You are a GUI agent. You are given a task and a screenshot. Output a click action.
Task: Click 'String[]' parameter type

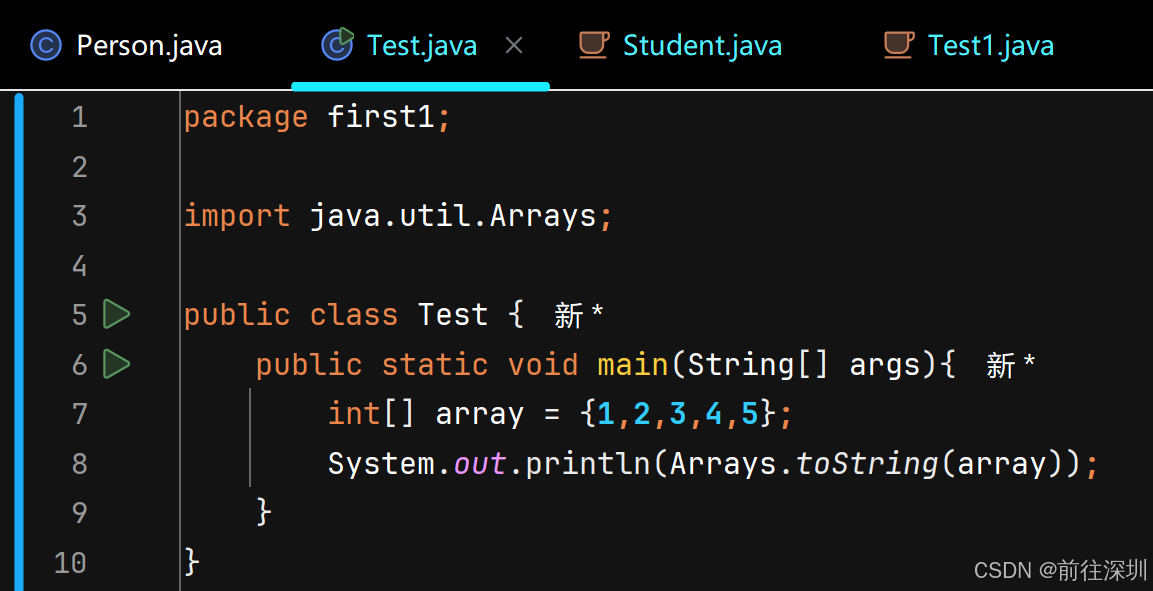758,365
